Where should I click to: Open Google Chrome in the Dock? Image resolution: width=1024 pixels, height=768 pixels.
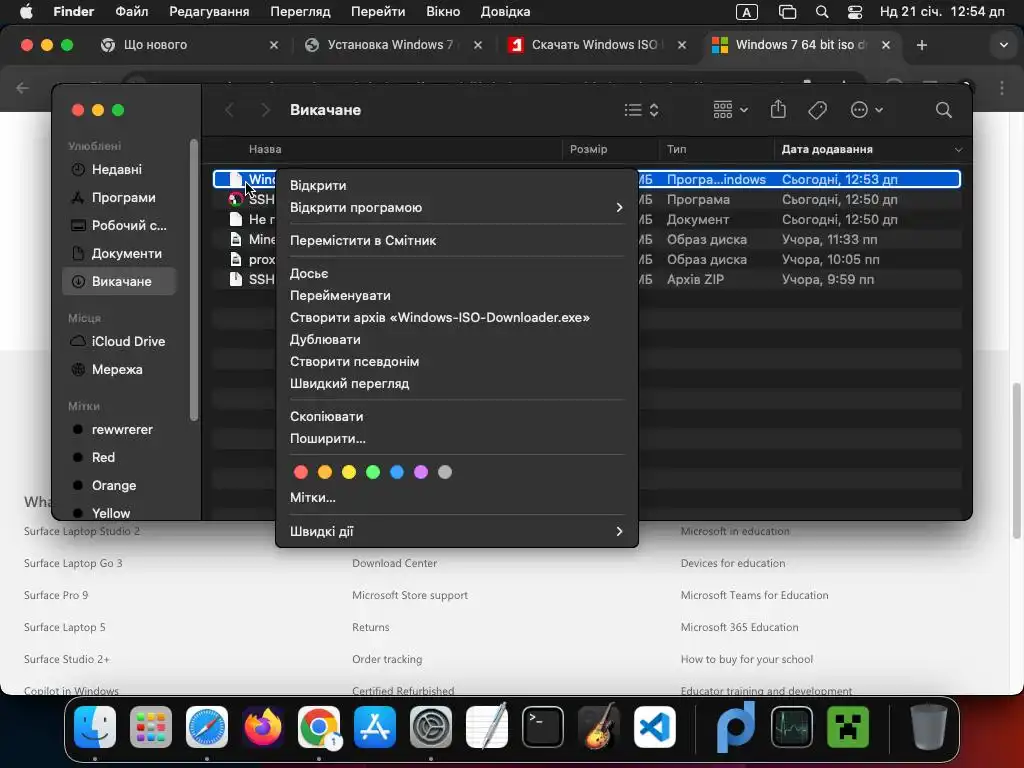[319, 727]
